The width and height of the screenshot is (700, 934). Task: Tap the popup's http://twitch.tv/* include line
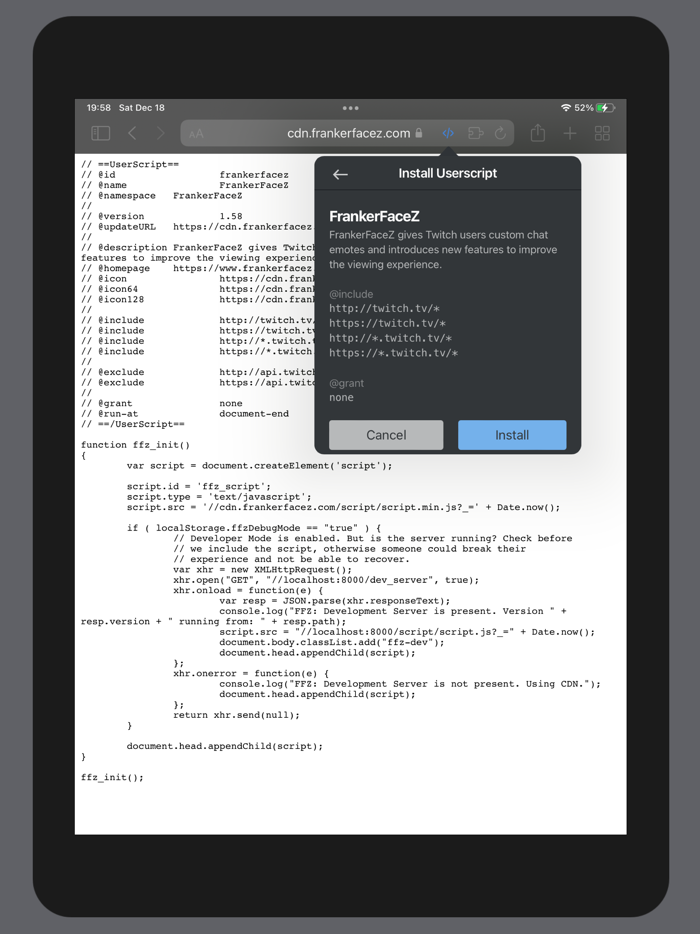[384, 309]
